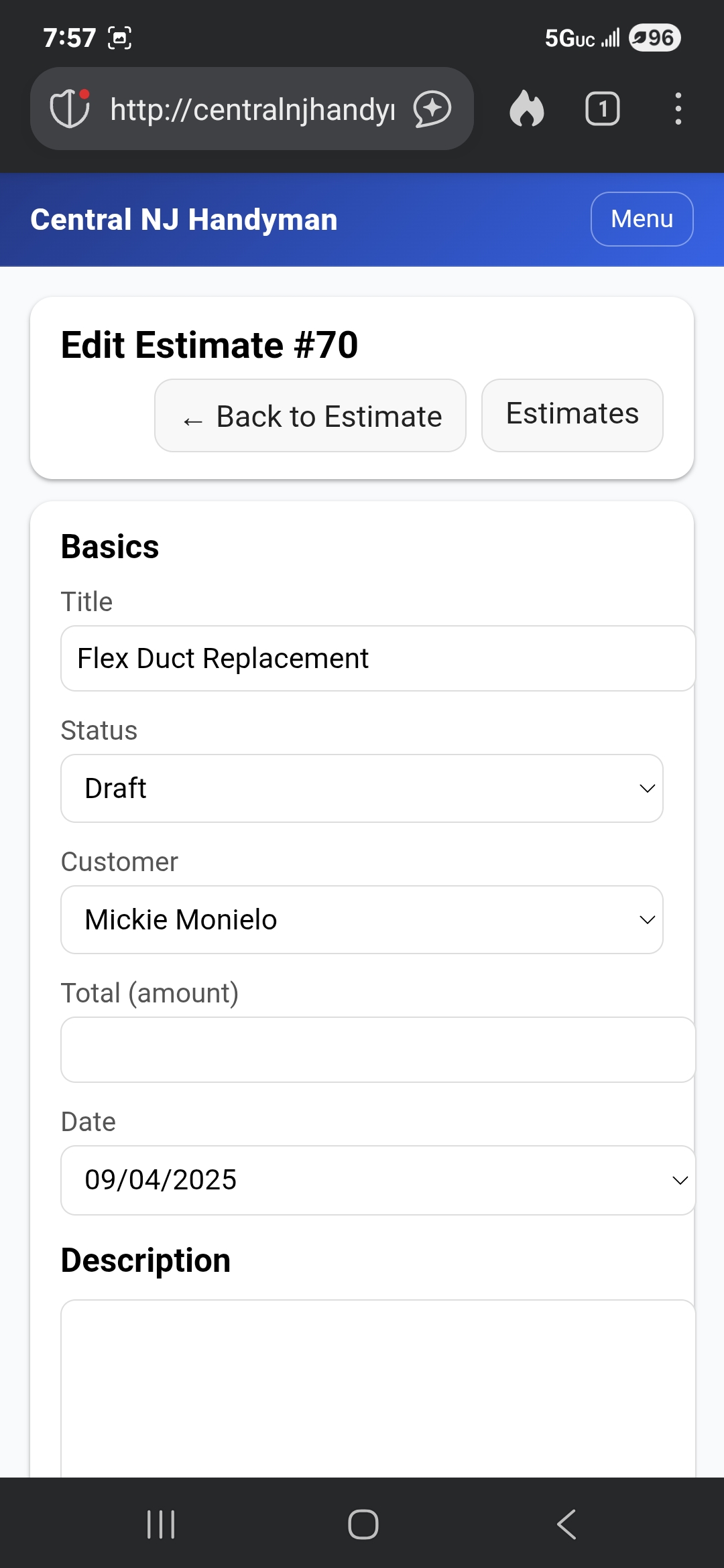The height and width of the screenshot is (1568, 724).
Task: Go to Central NJ Handyman home title
Action: [184, 220]
